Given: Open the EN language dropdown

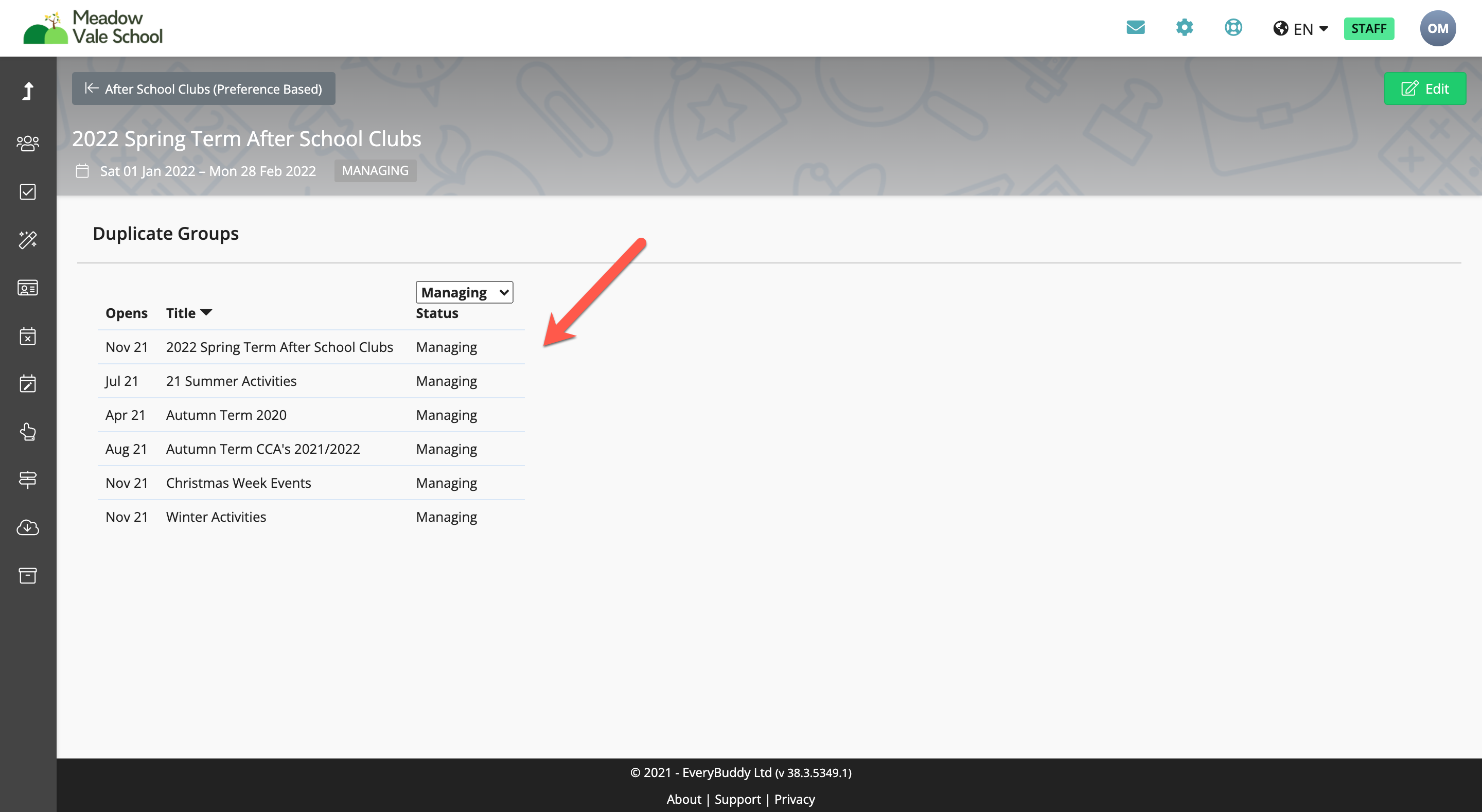Looking at the screenshot, I should (x=1300, y=29).
